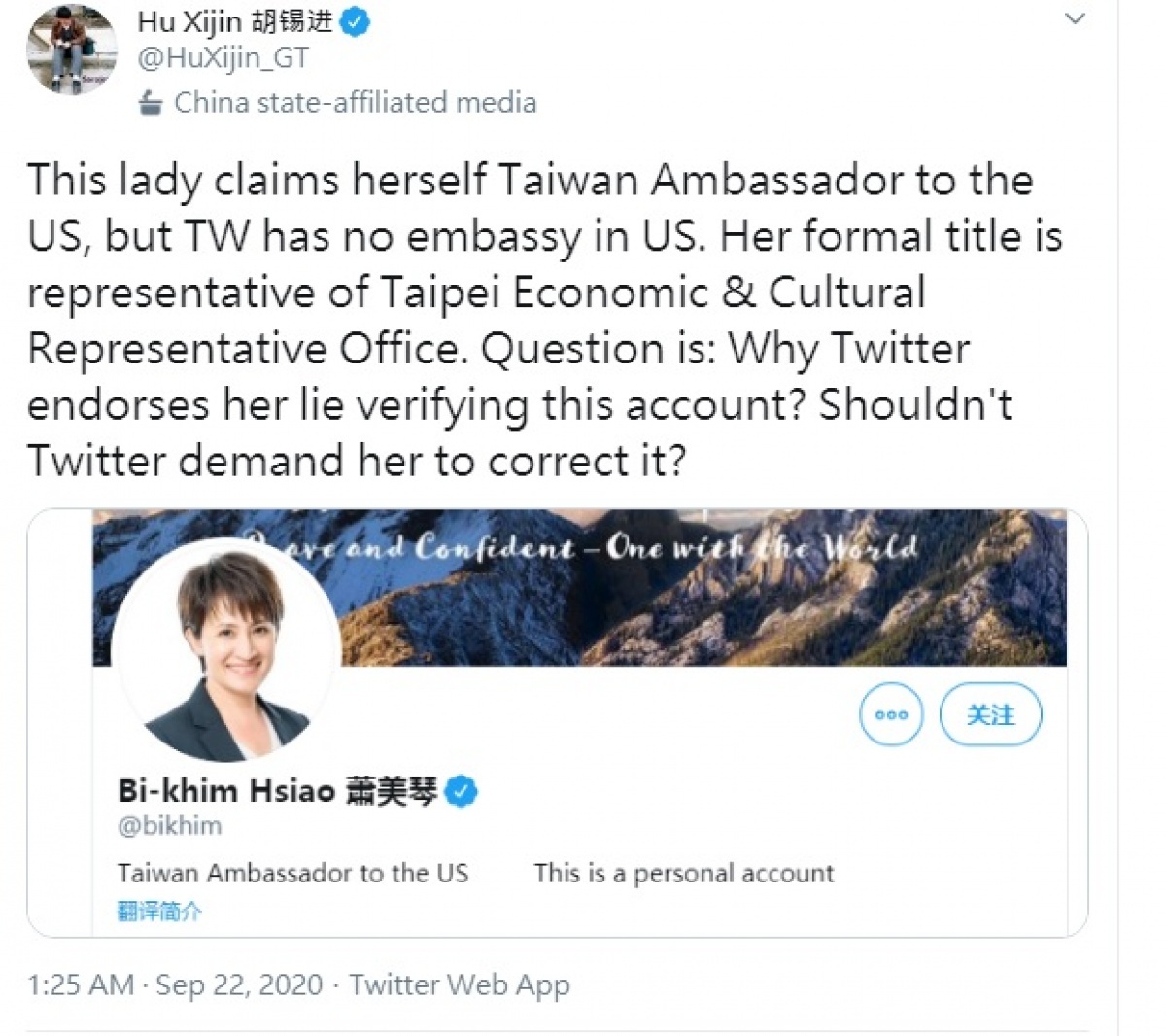Image resolution: width=1166 pixels, height=1036 pixels.
Task: Click the state-affiliated media podium icon
Action: click(151, 102)
